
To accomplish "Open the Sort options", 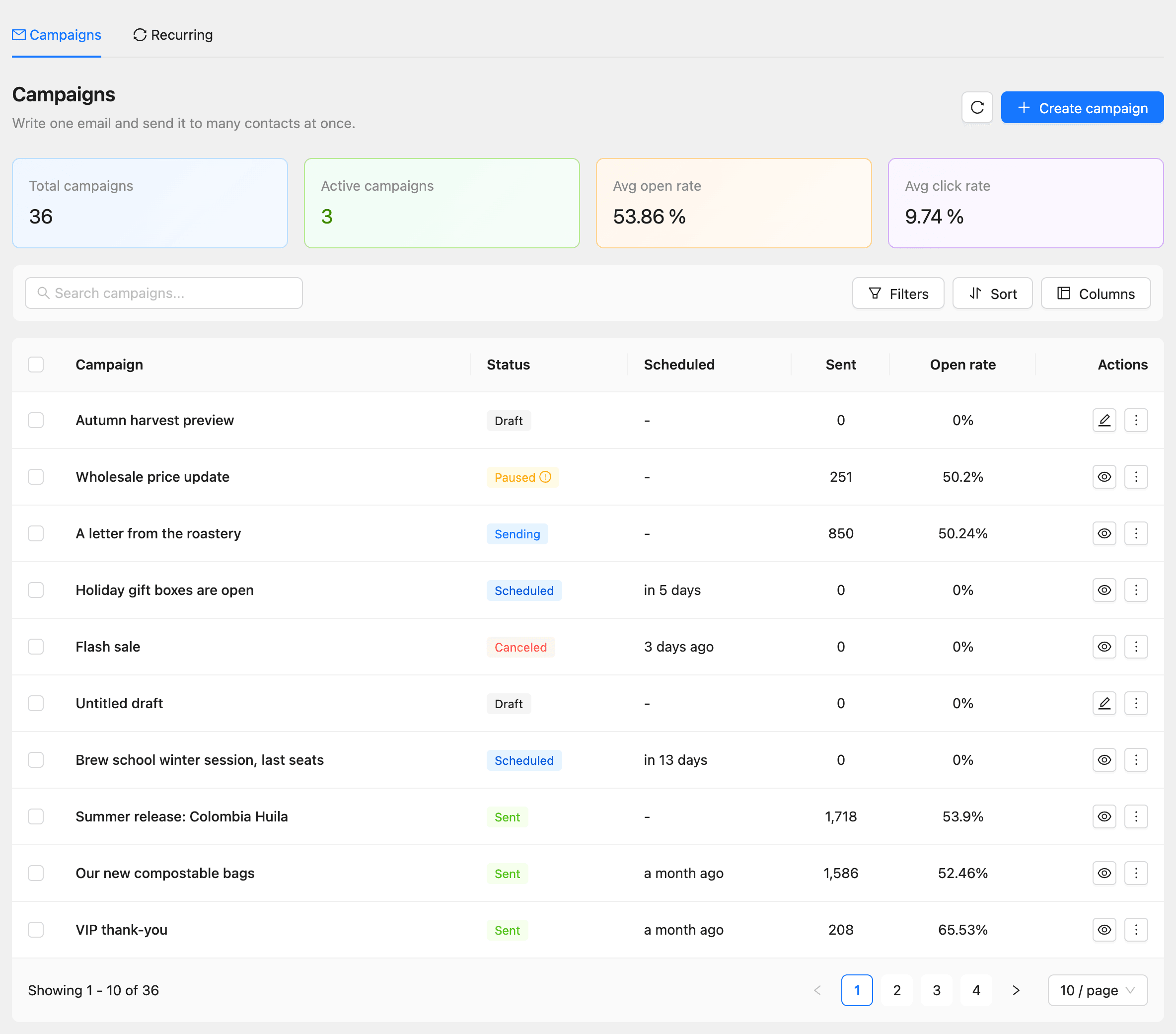I will pos(992,294).
